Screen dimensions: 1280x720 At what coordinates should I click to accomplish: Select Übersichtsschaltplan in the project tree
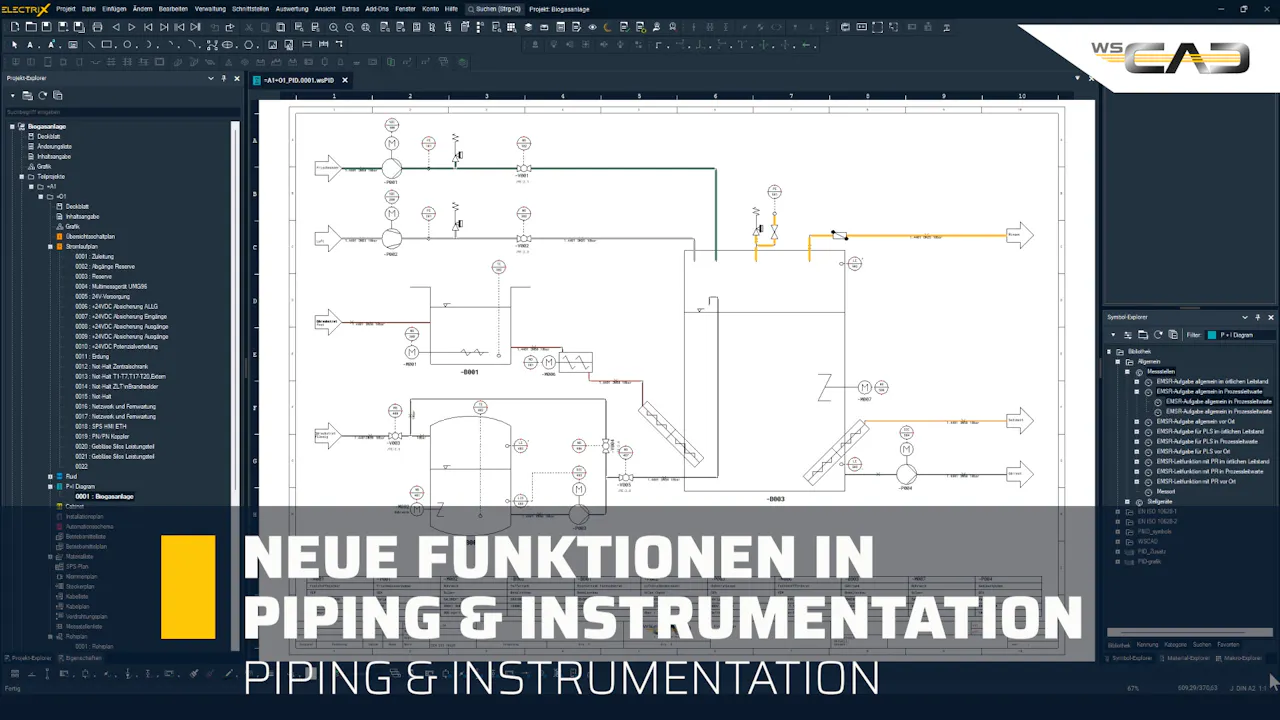(x=90, y=236)
